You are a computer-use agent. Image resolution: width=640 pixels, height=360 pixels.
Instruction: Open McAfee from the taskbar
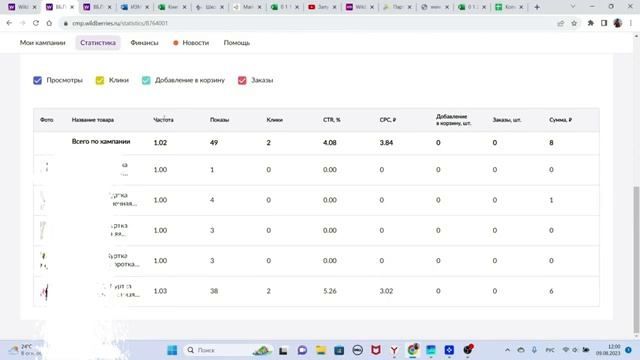376,350
